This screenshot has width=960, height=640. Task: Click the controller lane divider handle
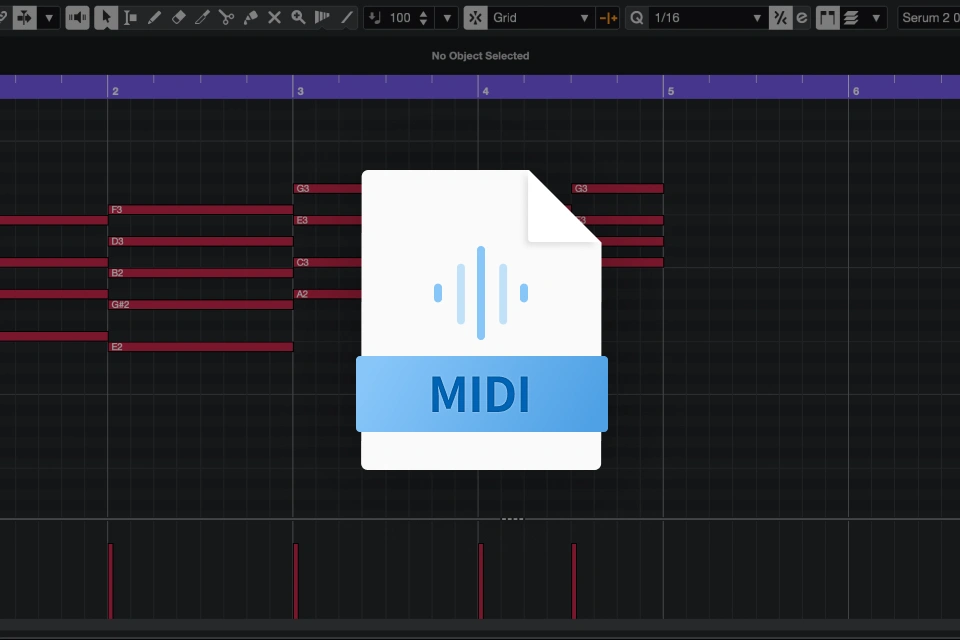(x=512, y=519)
